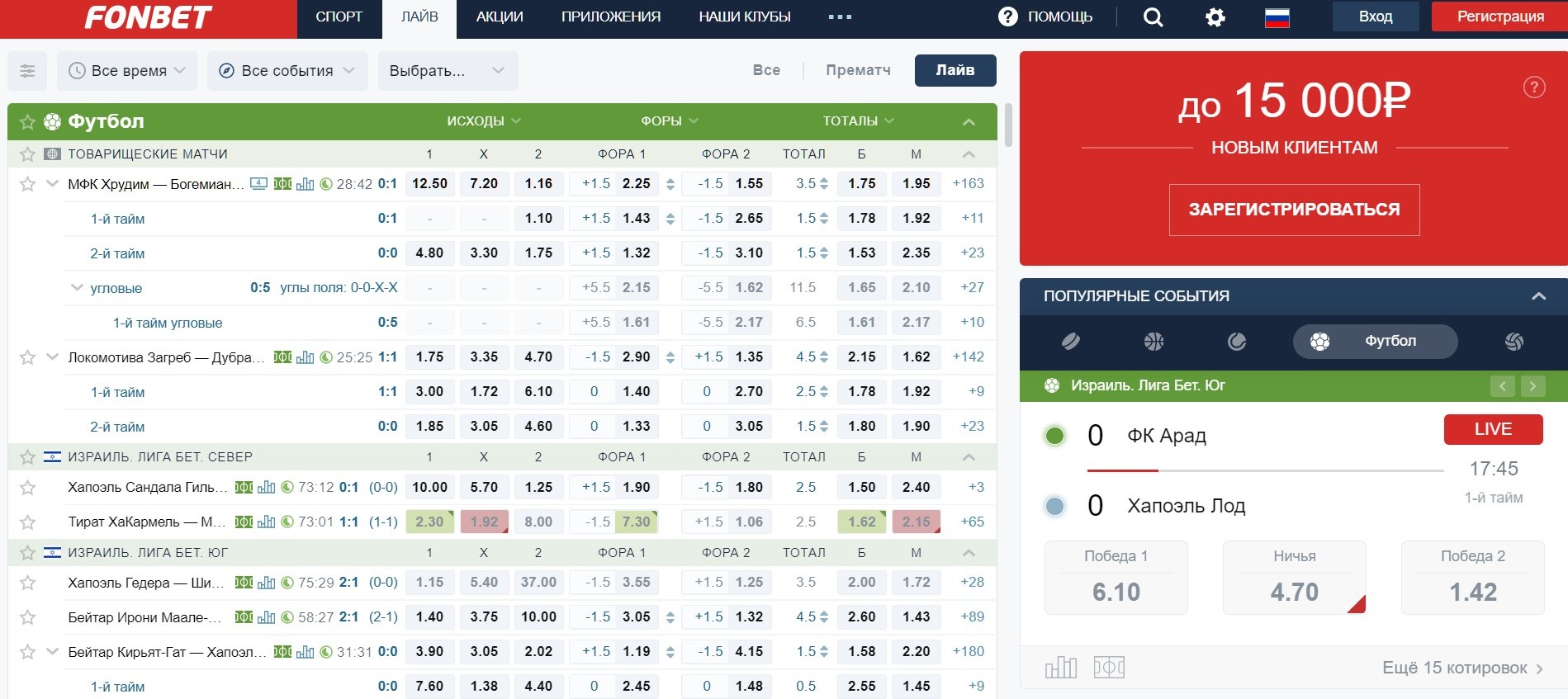Open the three-dots more menu in the header
Viewport: 1568px width, 699px height.
tap(840, 17)
